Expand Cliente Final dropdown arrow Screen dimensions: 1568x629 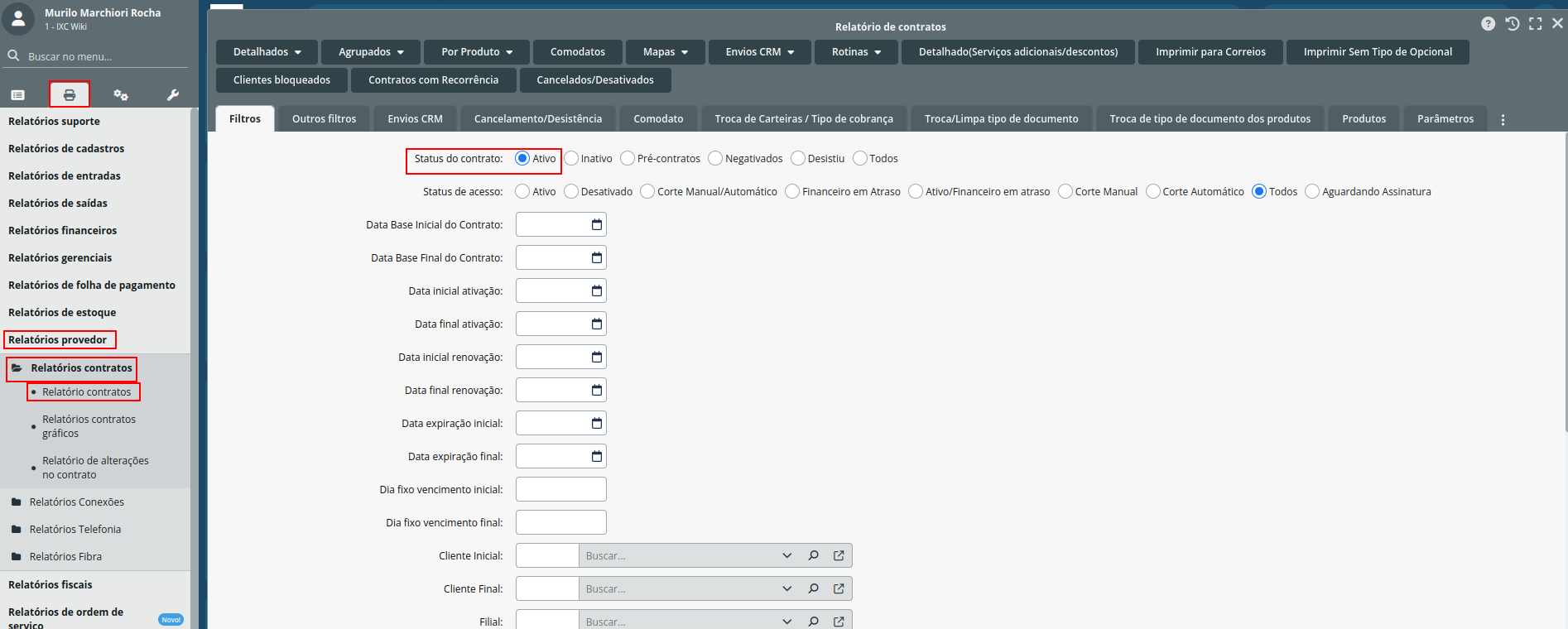[787, 588]
